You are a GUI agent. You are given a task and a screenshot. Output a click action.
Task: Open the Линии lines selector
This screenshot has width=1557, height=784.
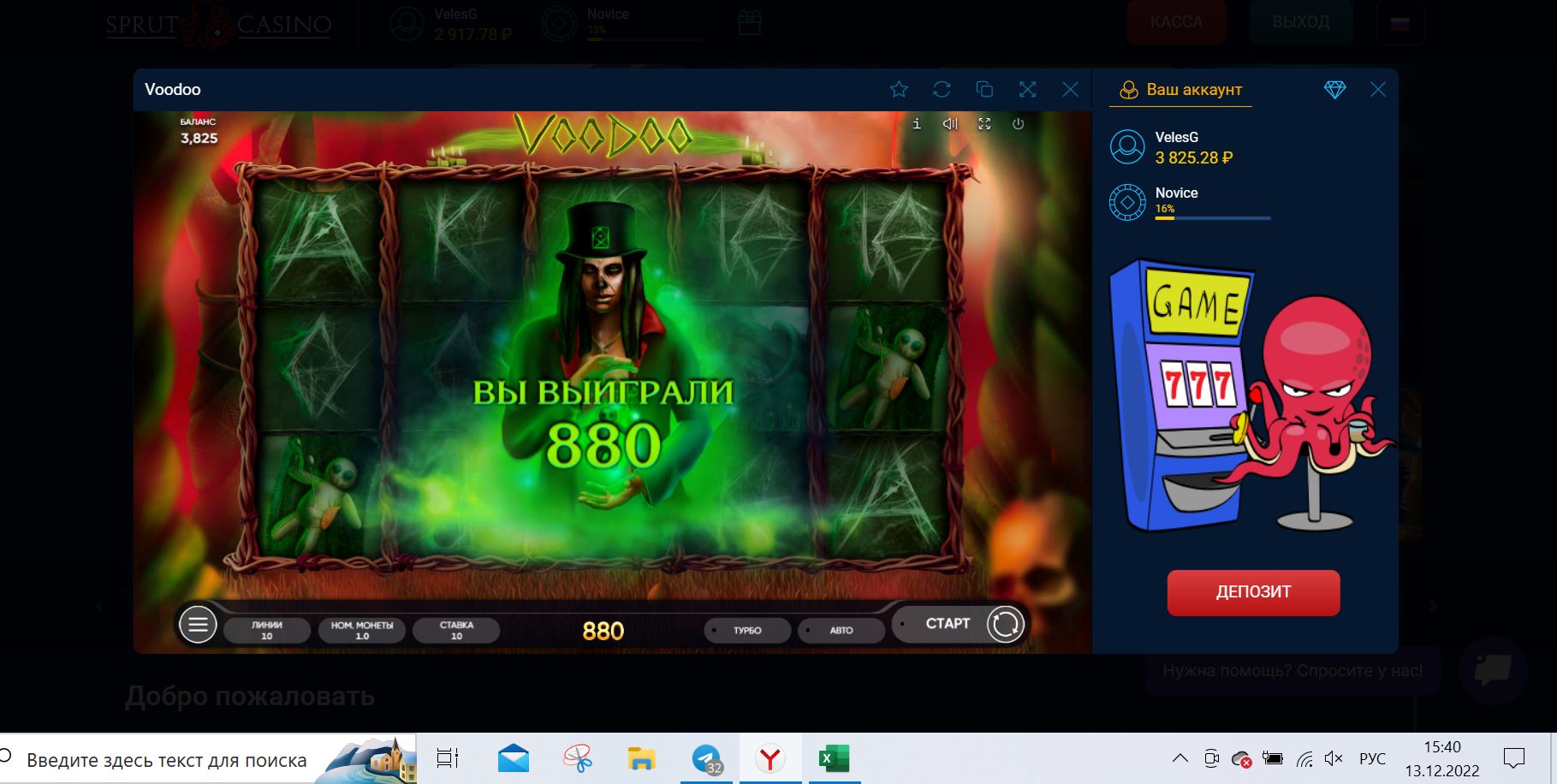coord(267,630)
